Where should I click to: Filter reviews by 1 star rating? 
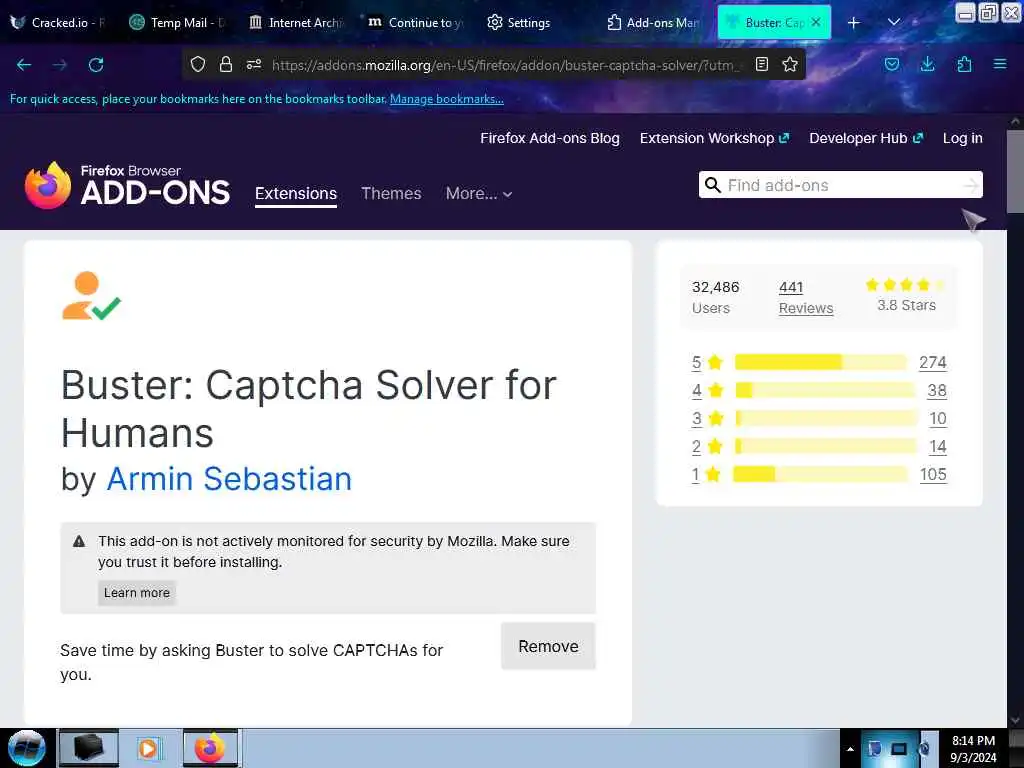pyautogui.click(x=706, y=474)
